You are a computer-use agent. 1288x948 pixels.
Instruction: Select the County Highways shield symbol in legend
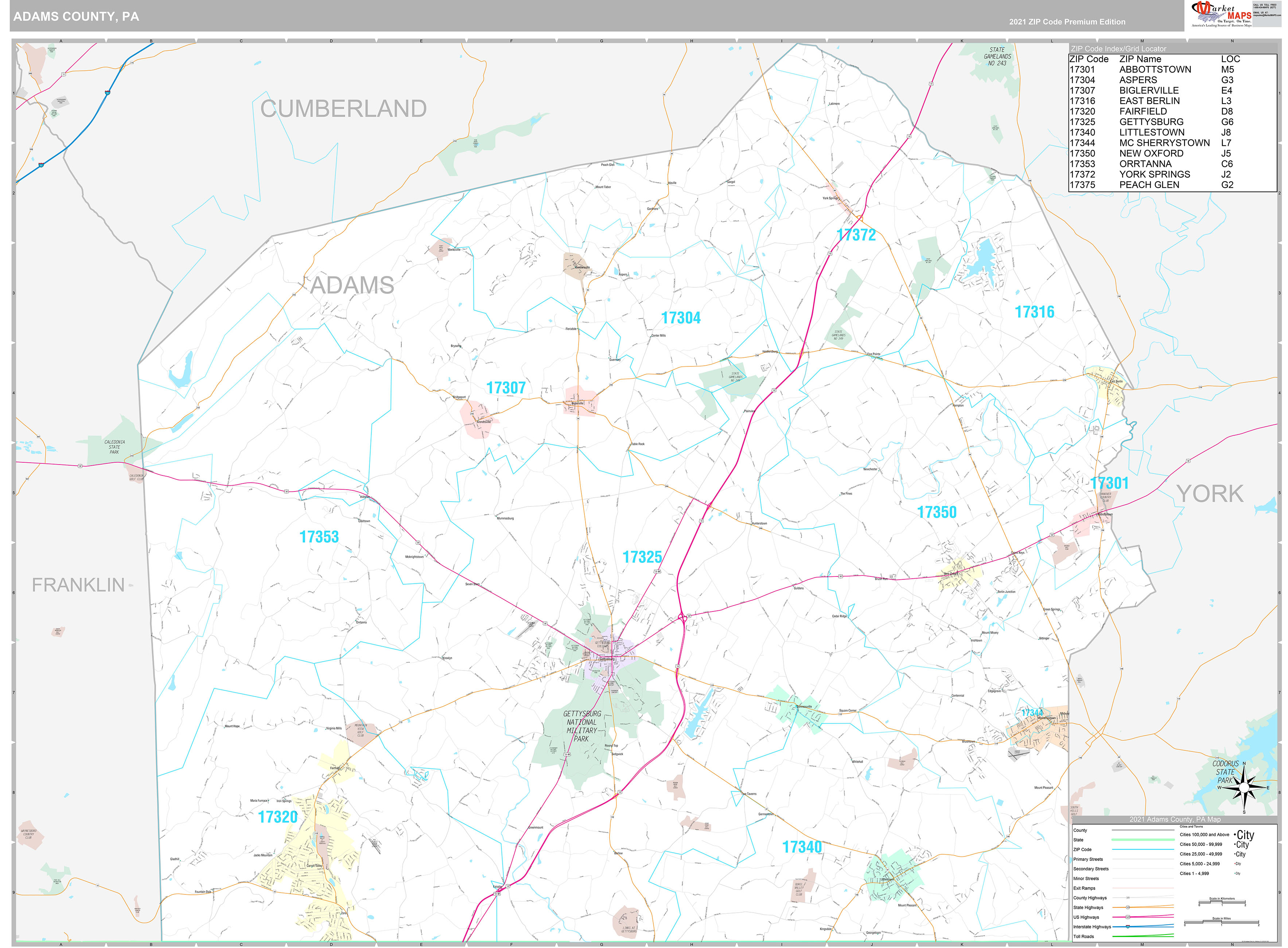click(1128, 898)
